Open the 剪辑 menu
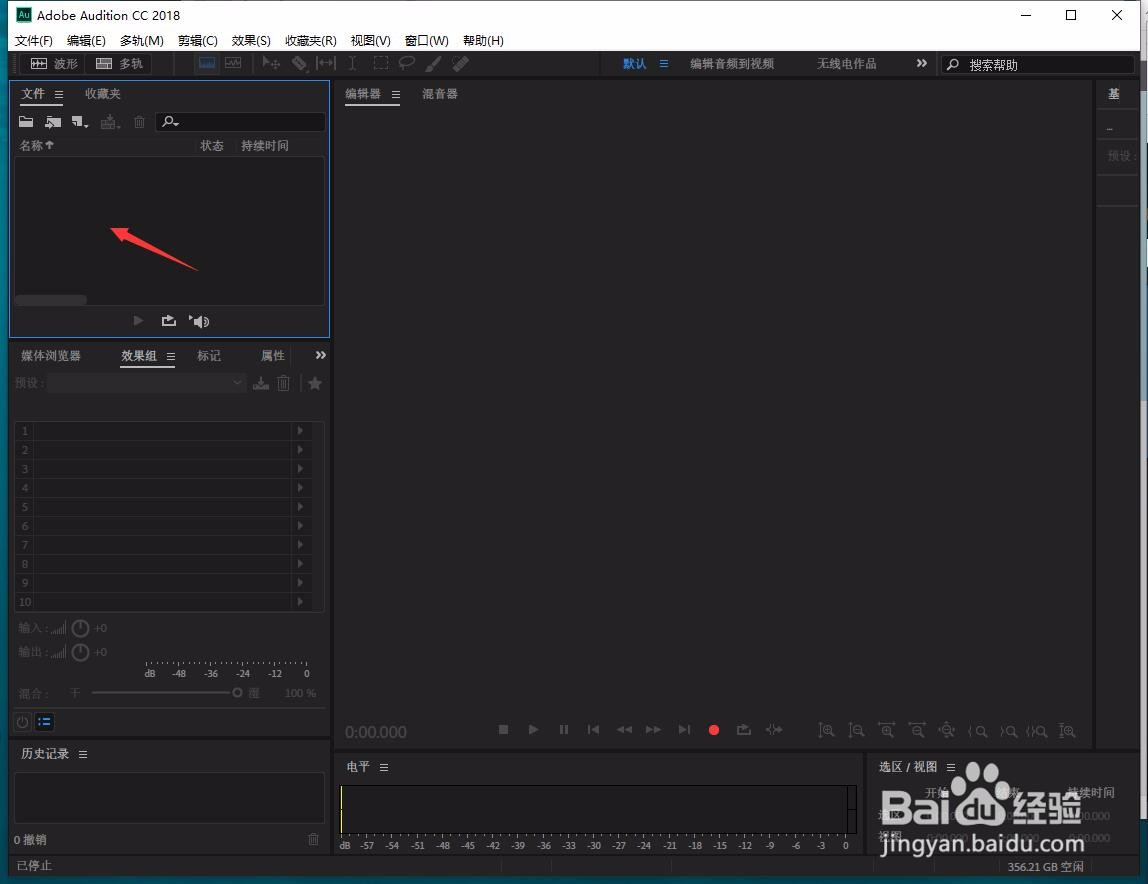This screenshot has width=1148, height=884. 198,40
